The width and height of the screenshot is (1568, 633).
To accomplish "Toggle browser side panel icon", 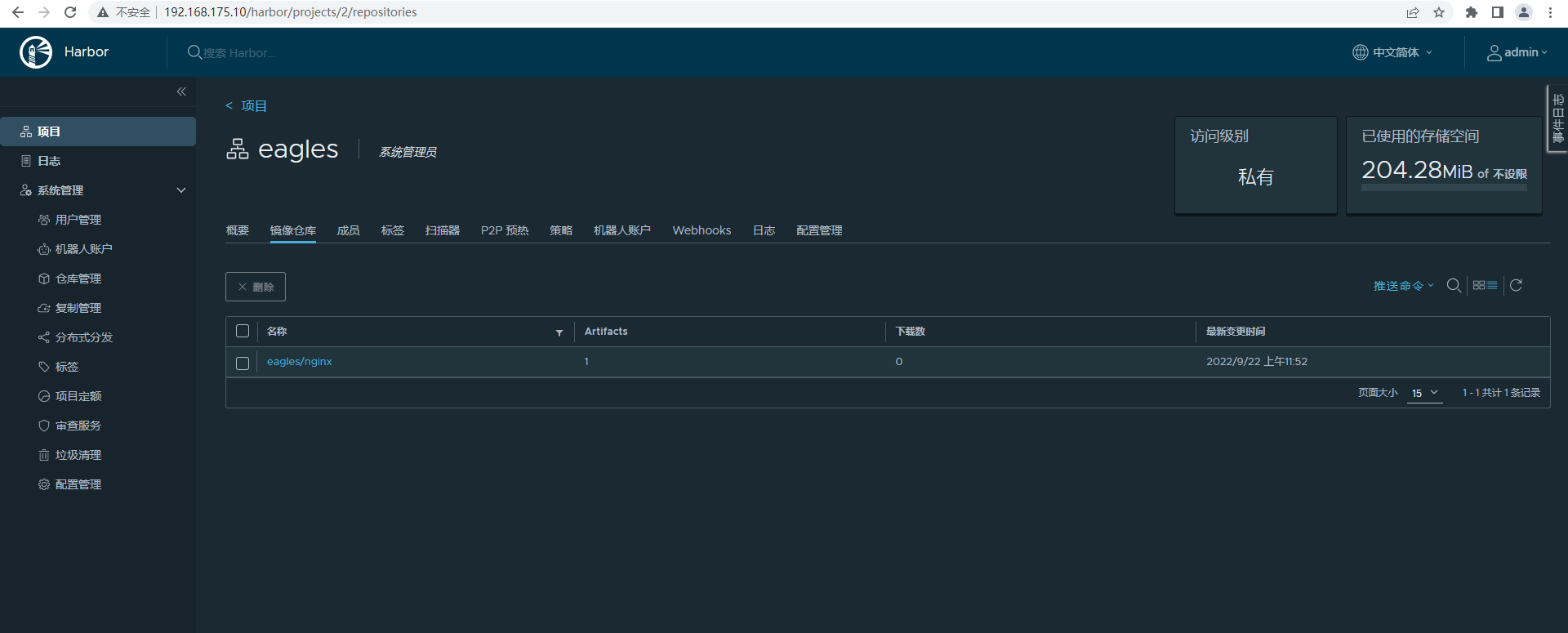I will click(x=1498, y=12).
